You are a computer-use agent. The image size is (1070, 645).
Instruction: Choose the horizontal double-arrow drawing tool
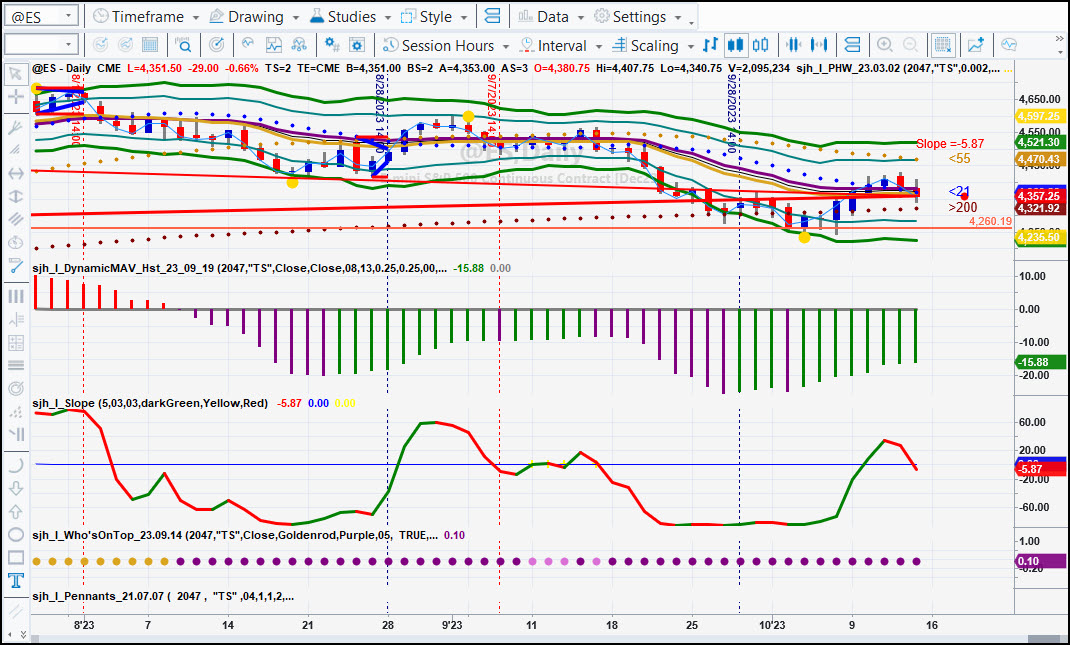click(15, 173)
